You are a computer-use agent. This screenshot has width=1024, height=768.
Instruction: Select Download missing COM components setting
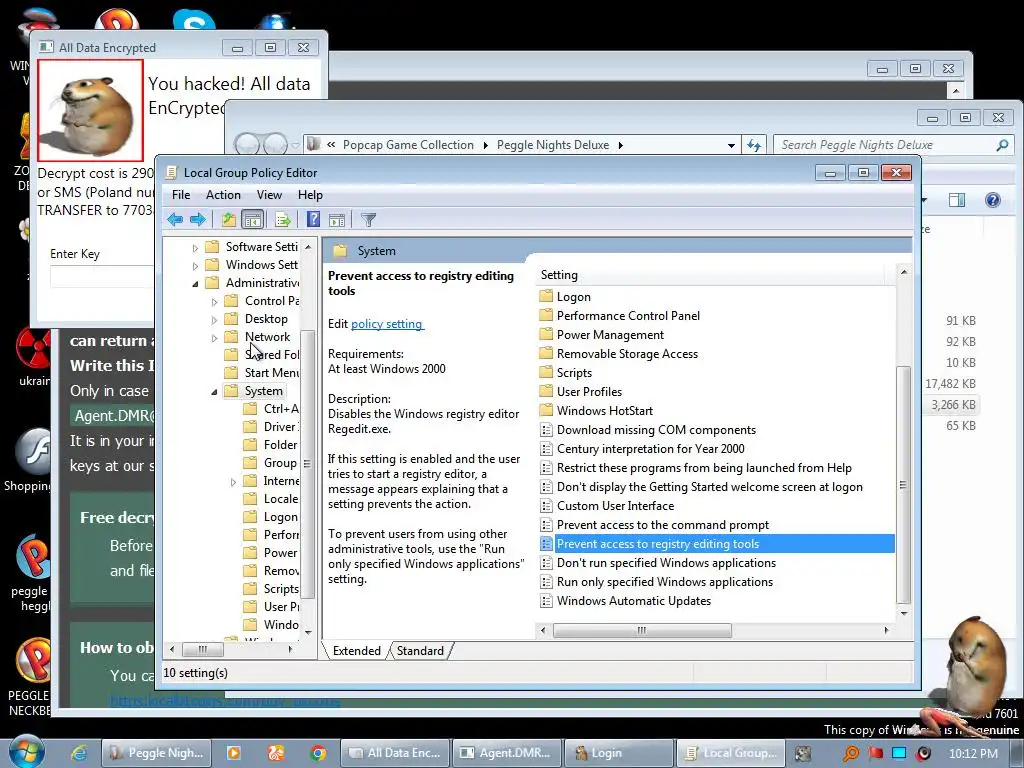pos(648,430)
